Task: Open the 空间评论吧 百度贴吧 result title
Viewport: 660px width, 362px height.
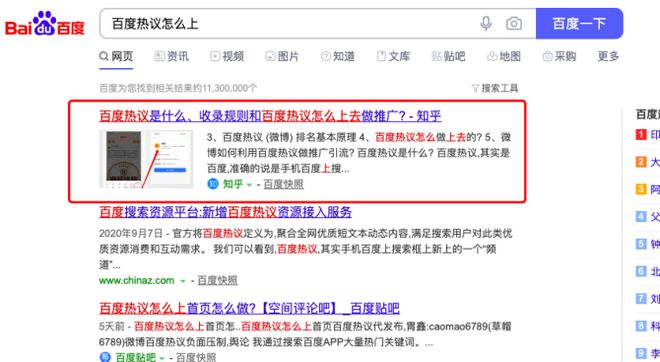Action: [x=249, y=308]
